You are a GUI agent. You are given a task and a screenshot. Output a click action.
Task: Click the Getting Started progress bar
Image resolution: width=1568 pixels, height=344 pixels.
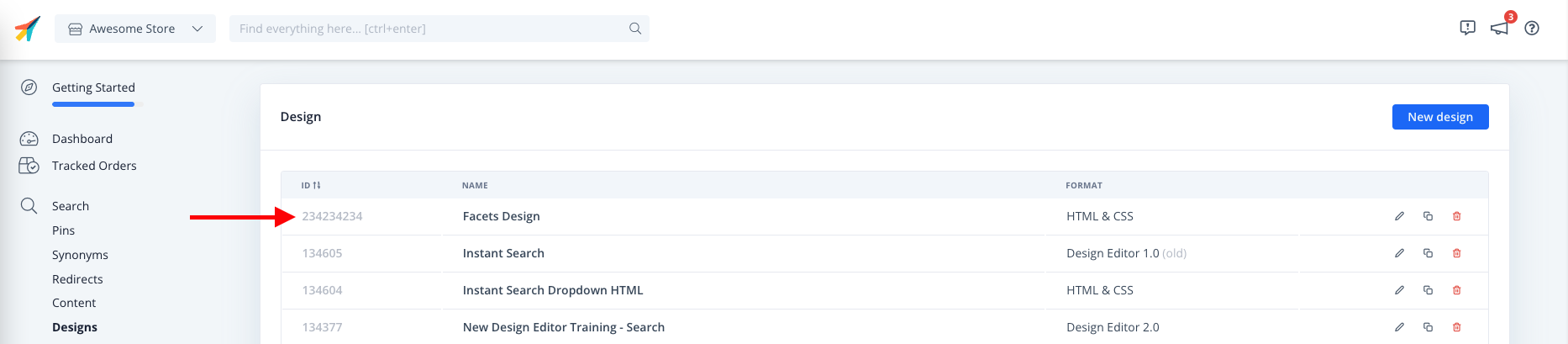click(x=94, y=104)
